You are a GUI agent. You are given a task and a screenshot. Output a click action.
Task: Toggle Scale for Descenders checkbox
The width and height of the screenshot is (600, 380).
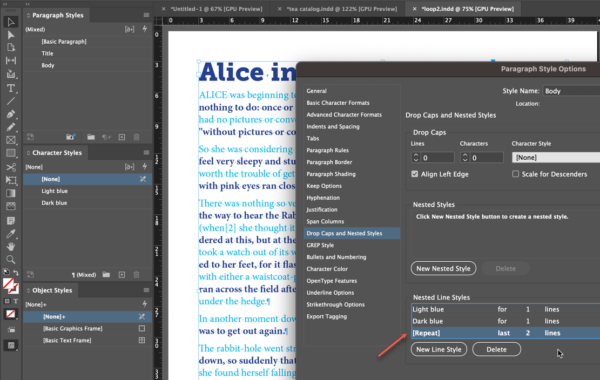pyautogui.click(x=515, y=174)
